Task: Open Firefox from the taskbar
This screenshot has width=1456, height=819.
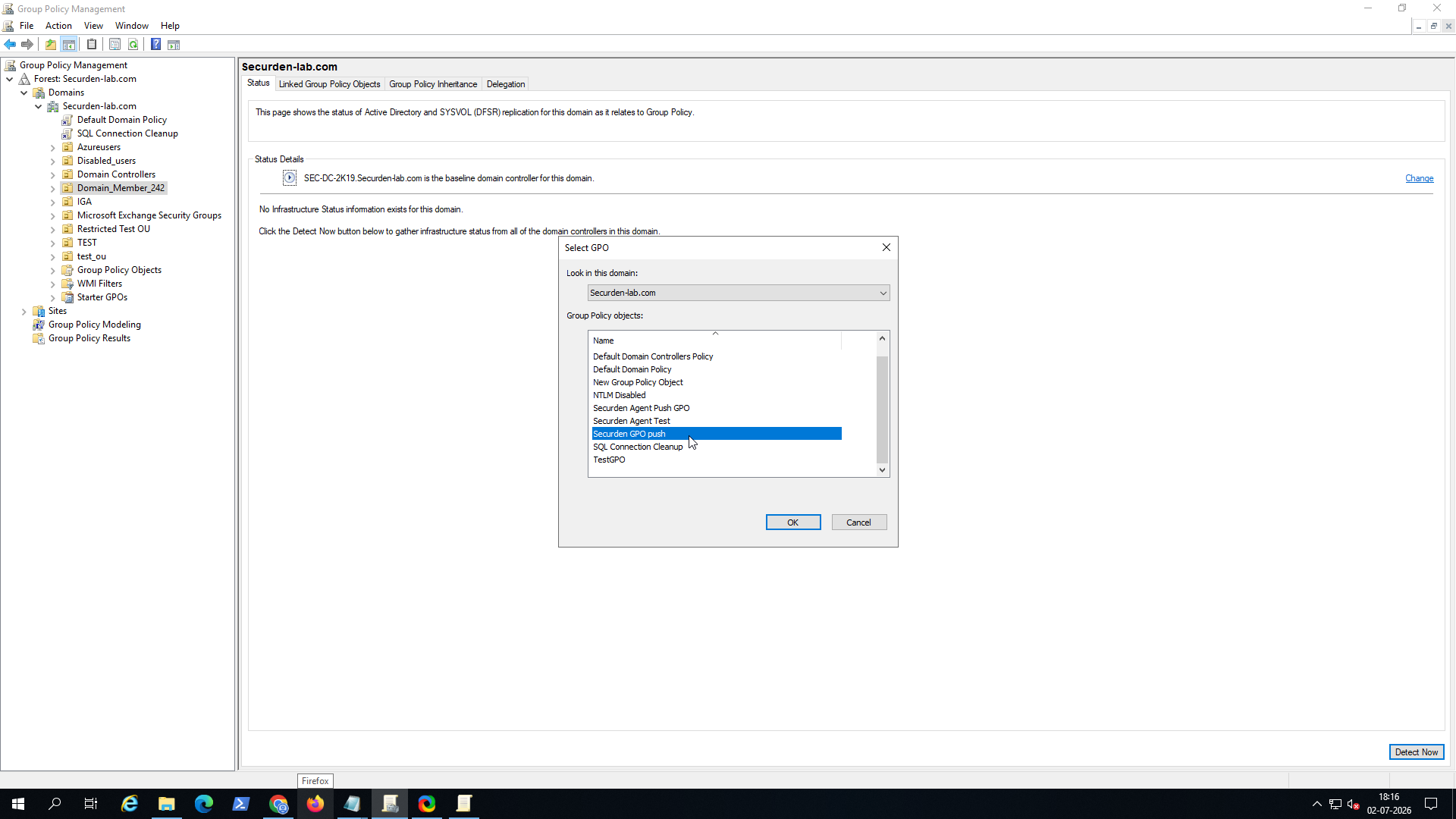Action: click(315, 804)
